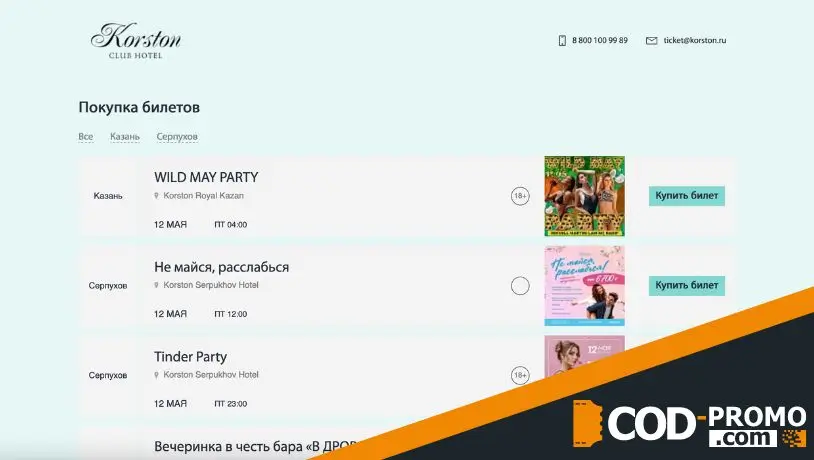Click the COD-PROMO ticket logo icon
Image resolution: width=814 pixels, height=460 pixels.
pyautogui.click(x=587, y=423)
